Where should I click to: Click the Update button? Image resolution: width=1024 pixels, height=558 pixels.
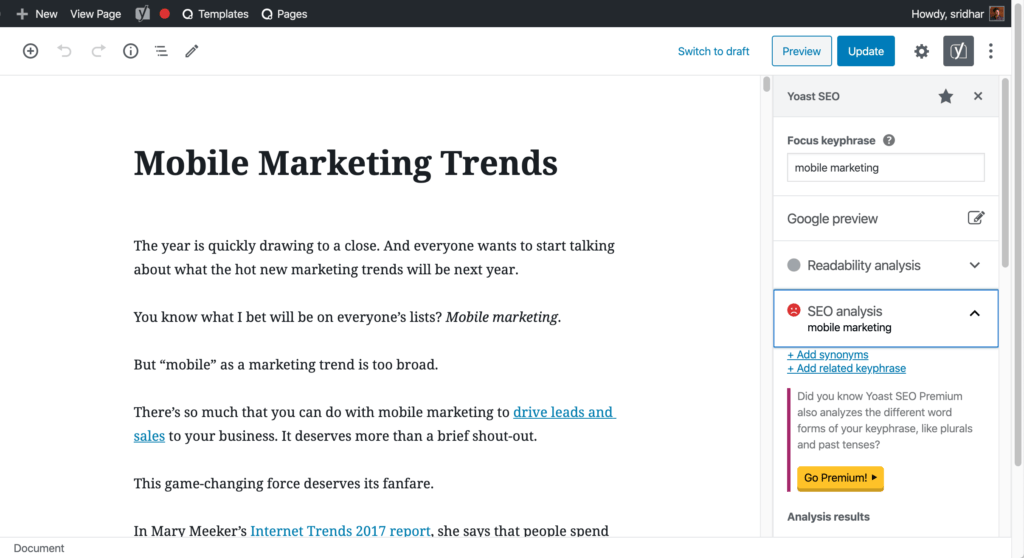click(865, 51)
